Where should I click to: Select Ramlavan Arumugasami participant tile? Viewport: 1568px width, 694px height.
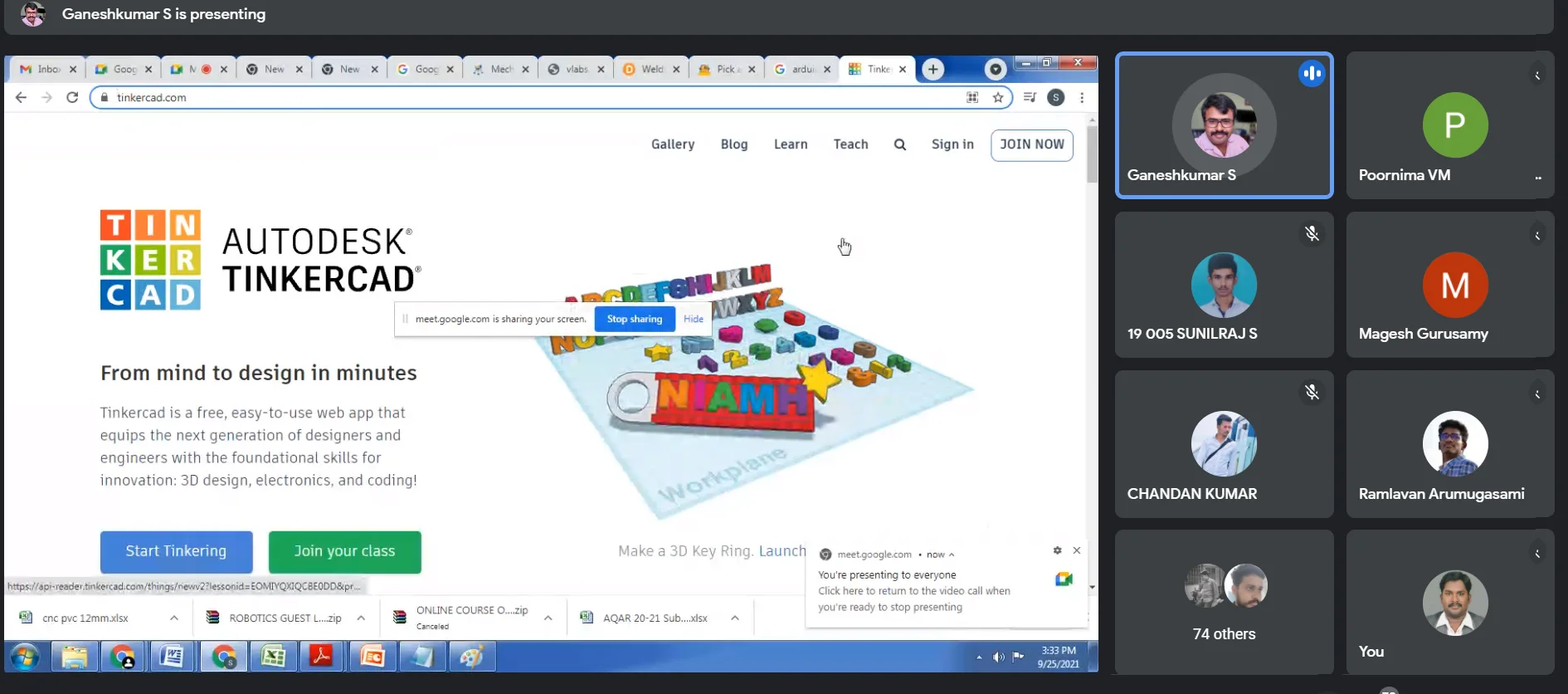pyautogui.click(x=1450, y=444)
